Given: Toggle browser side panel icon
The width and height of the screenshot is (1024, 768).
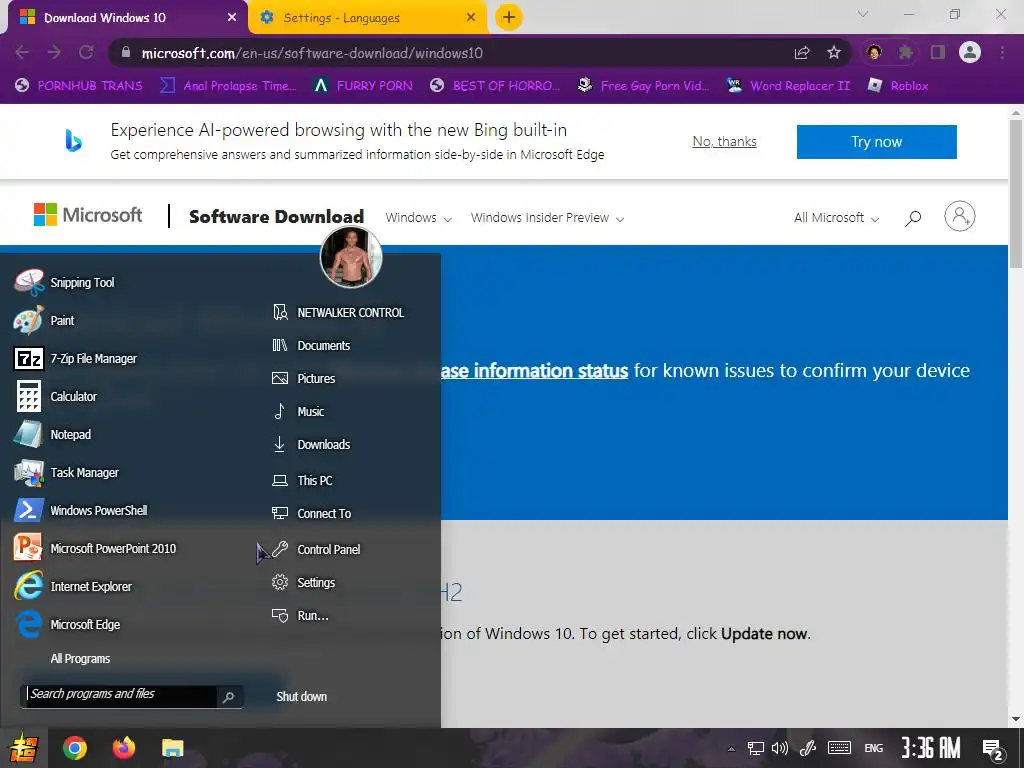Looking at the screenshot, I should click(x=938, y=52).
